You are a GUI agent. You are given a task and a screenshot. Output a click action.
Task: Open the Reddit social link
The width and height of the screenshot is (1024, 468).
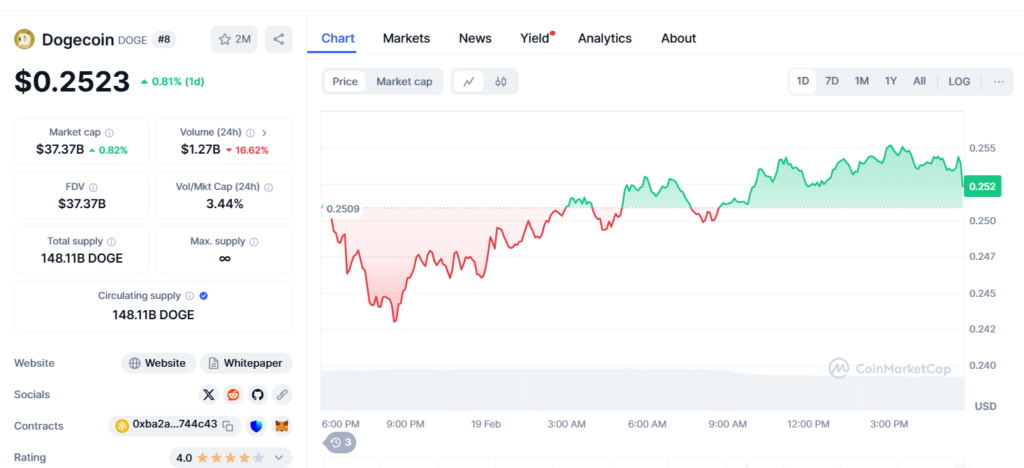[x=232, y=395]
